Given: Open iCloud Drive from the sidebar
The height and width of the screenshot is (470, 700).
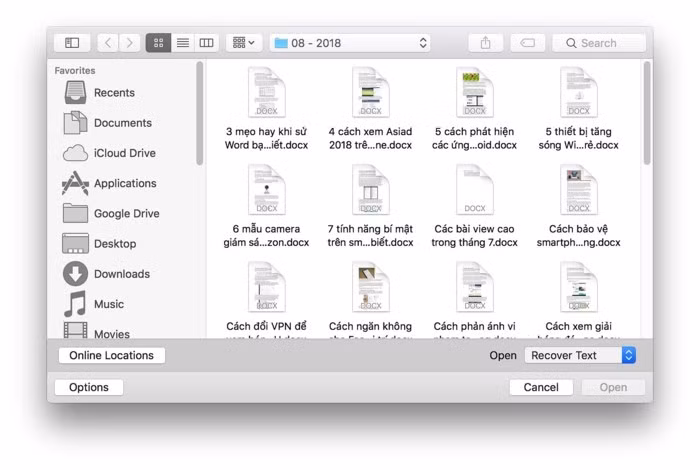Looking at the screenshot, I should pos(124,153).
